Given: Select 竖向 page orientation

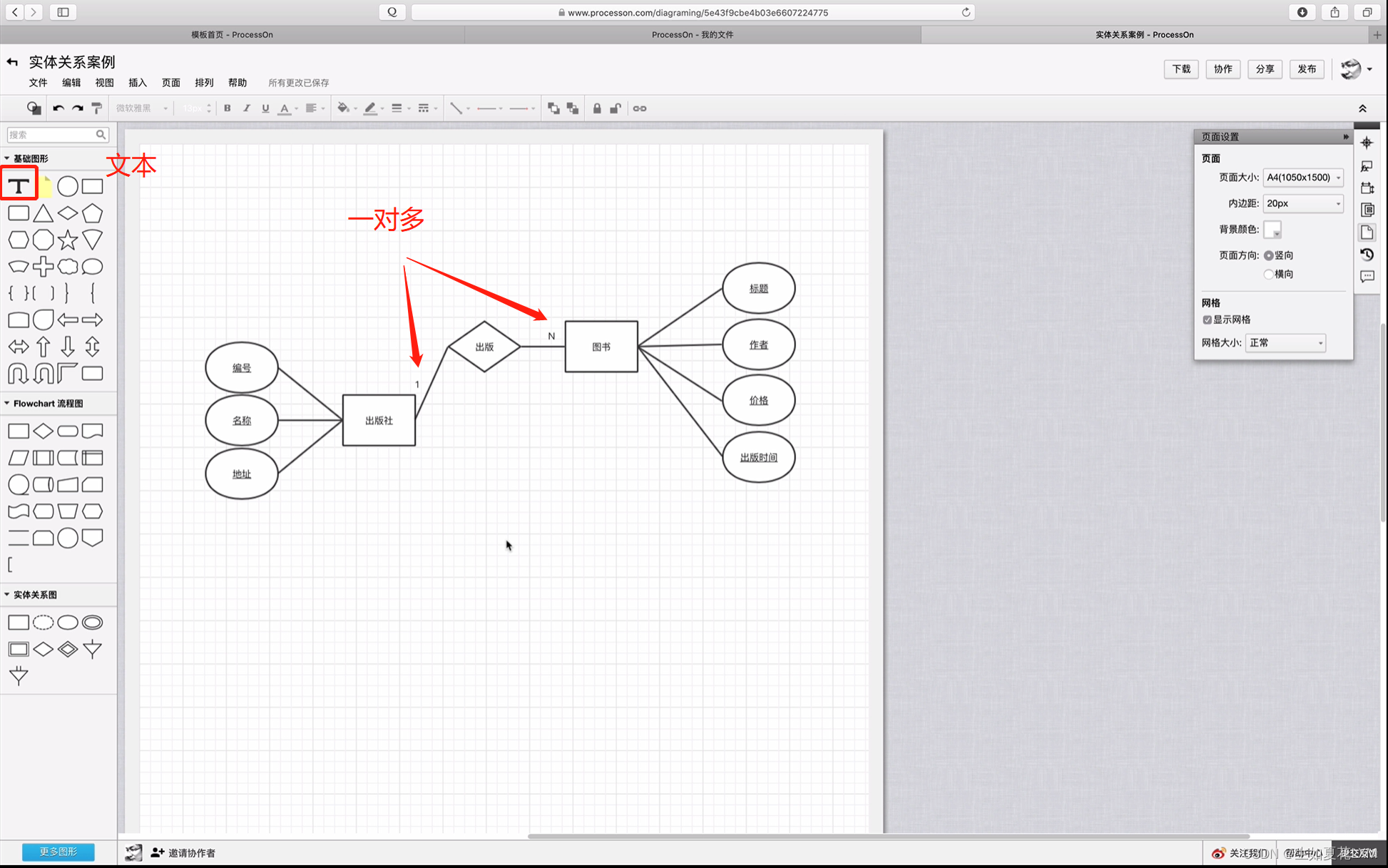Looking at the screenshot, I should coord(1268,255).
